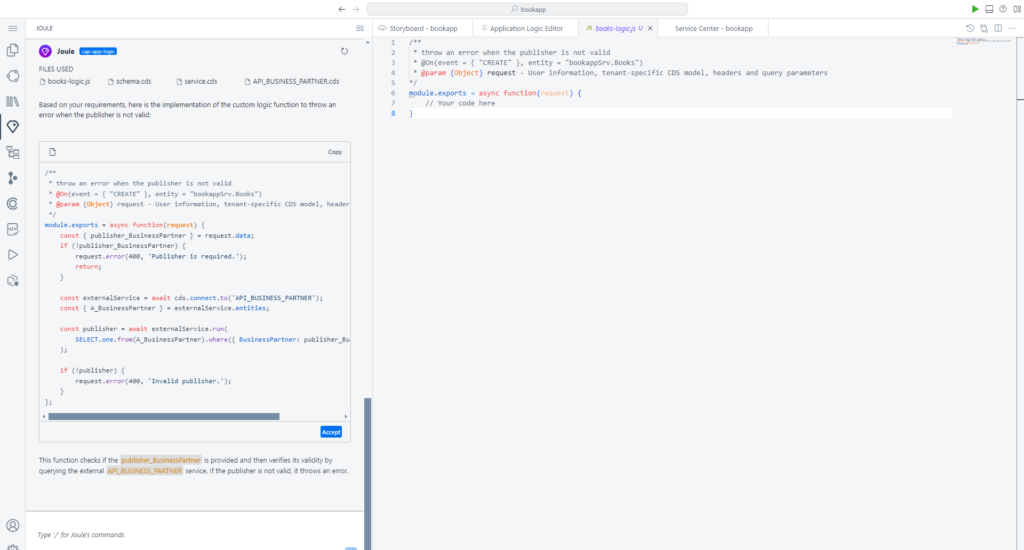Click the highlighted publisher_BusinessPartner term
The height and width of the screenshot is (550, 1024).
coord(161,461)
